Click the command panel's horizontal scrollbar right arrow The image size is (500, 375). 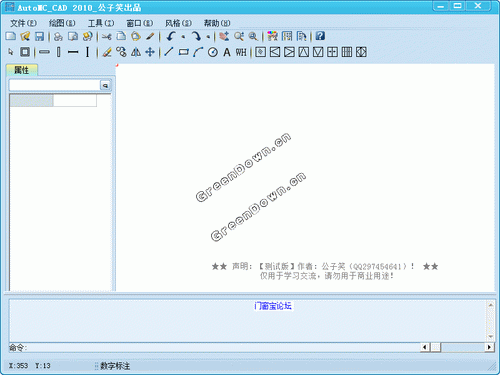[489, 347]
